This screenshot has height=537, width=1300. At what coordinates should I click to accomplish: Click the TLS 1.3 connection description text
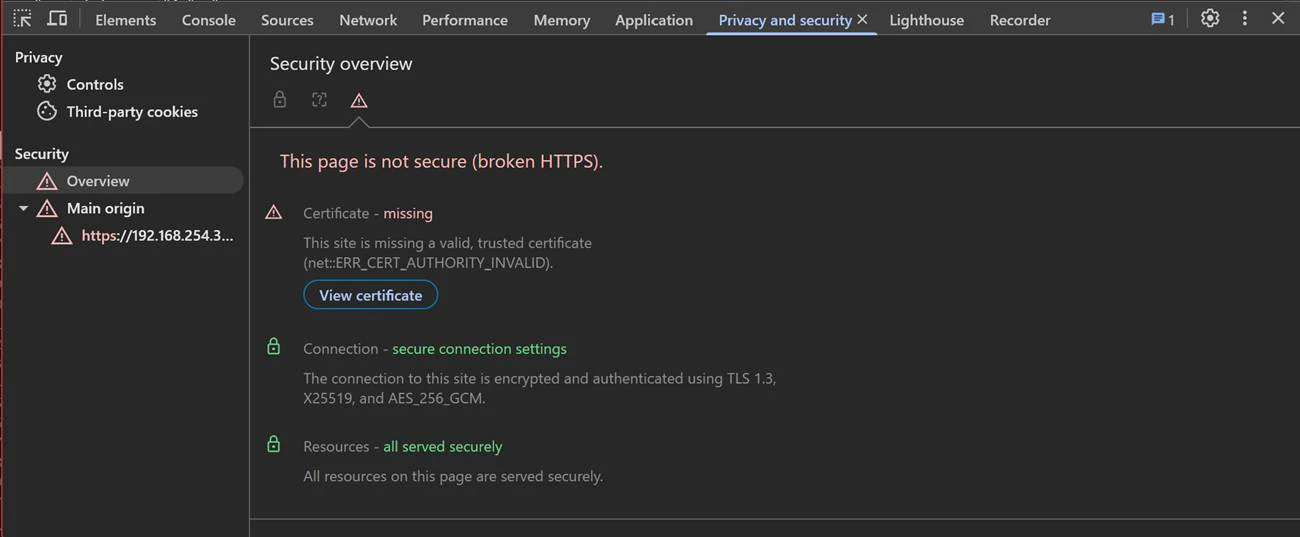[x=540, y=388]
